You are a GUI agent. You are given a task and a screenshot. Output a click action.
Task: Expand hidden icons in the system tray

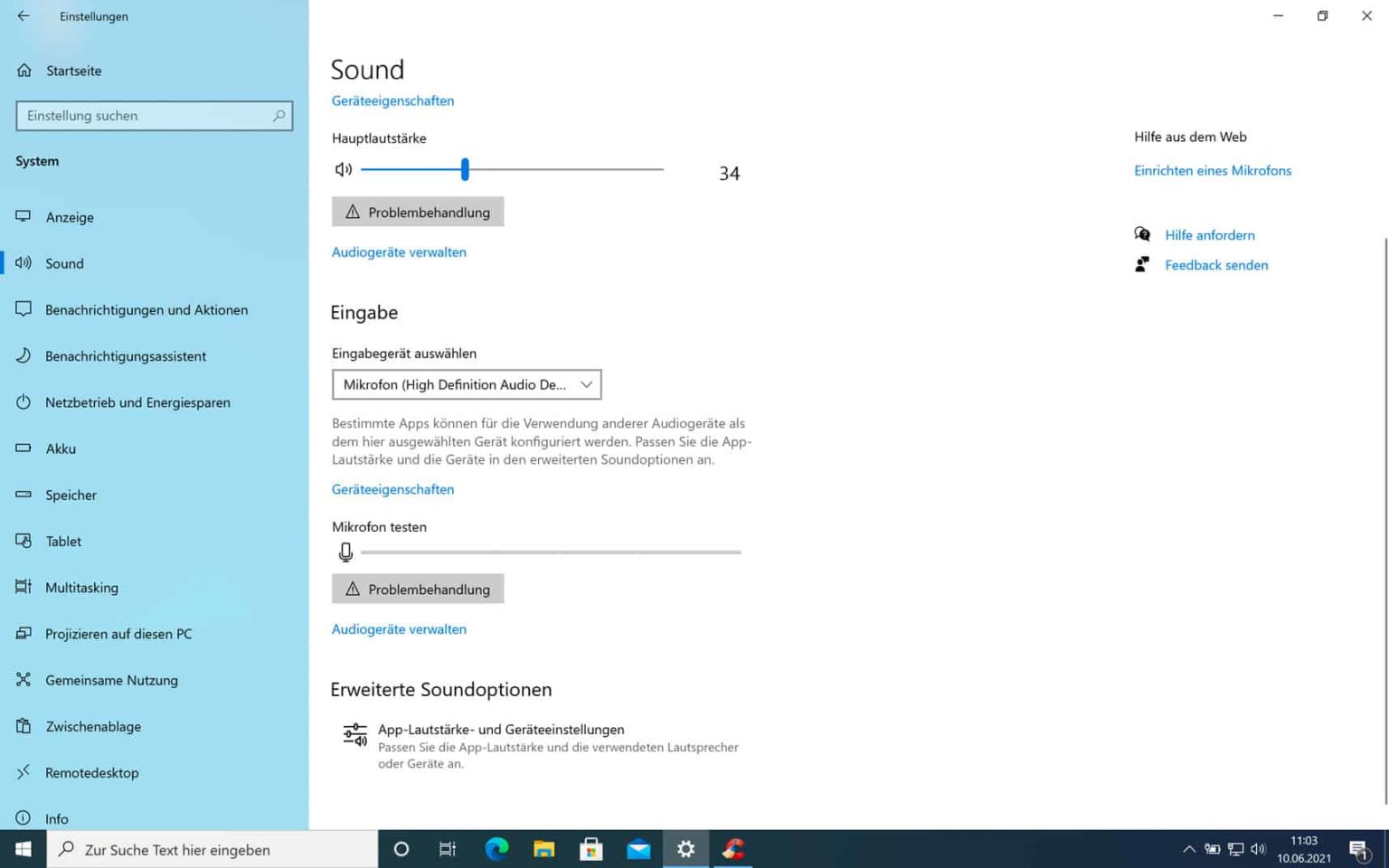1188,849
